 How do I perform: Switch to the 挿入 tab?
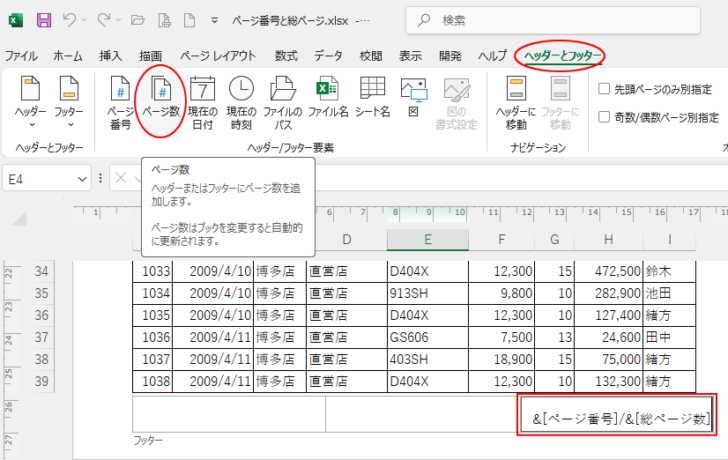point(110,56)
